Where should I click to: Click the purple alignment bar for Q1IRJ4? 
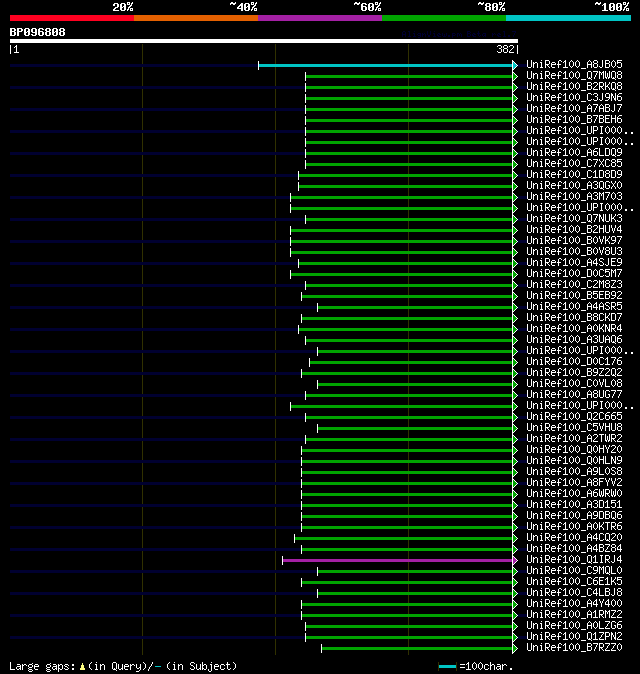click(x=398, y=561)
